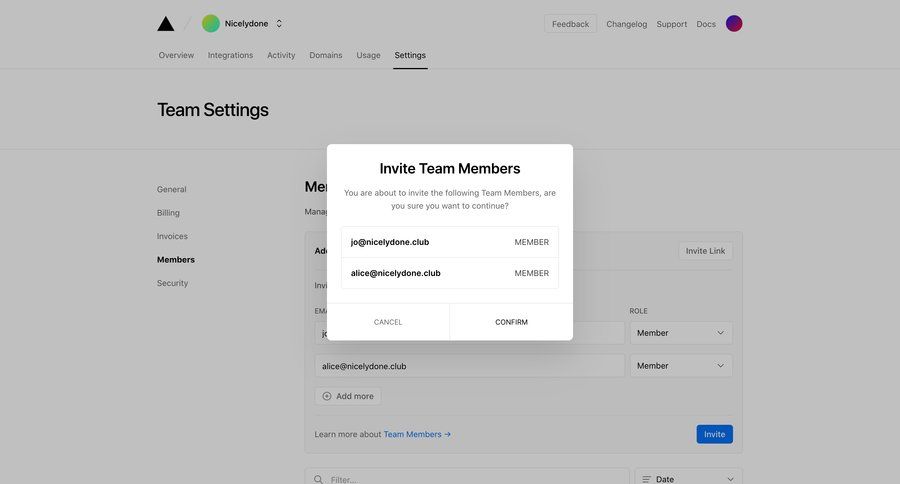
Task: Click the Add more button
Action: pos(348,396)
